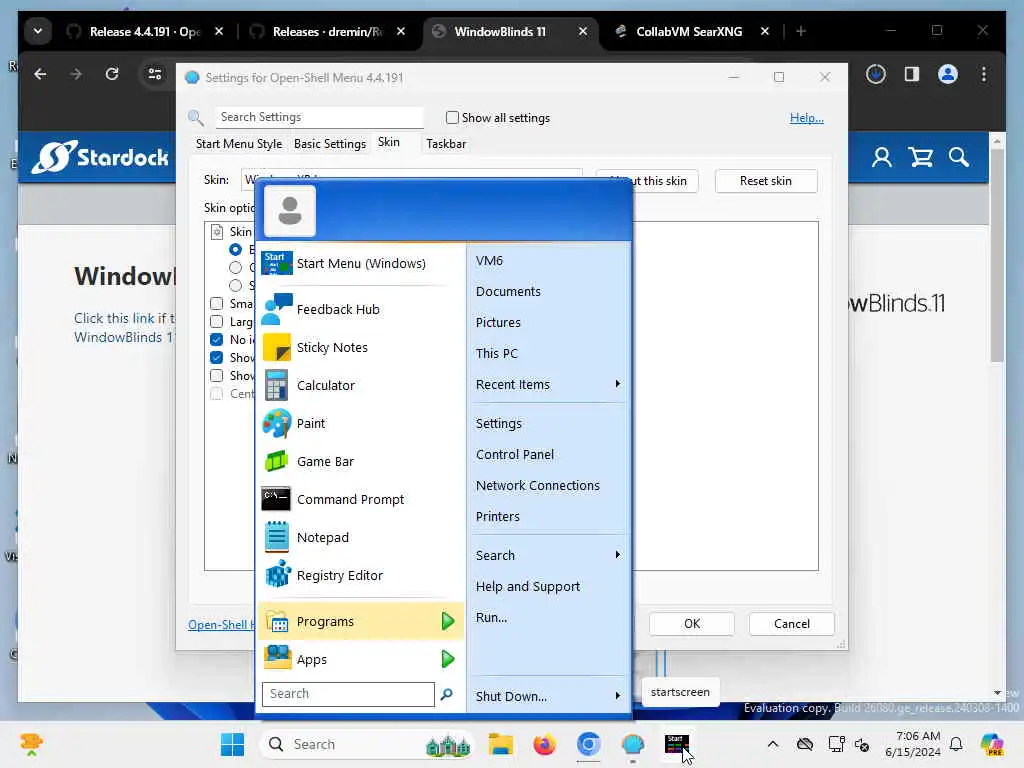
Task: Click Cancel in settings dialog
Action: 792,624
